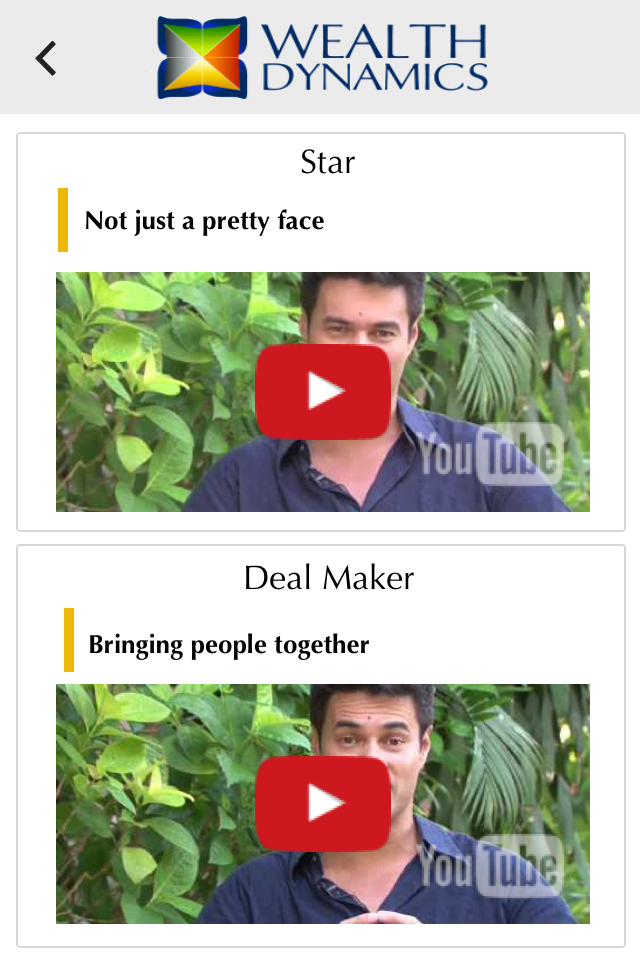Click the 'Bringing people together' tagline

click(x=229, y=645)
